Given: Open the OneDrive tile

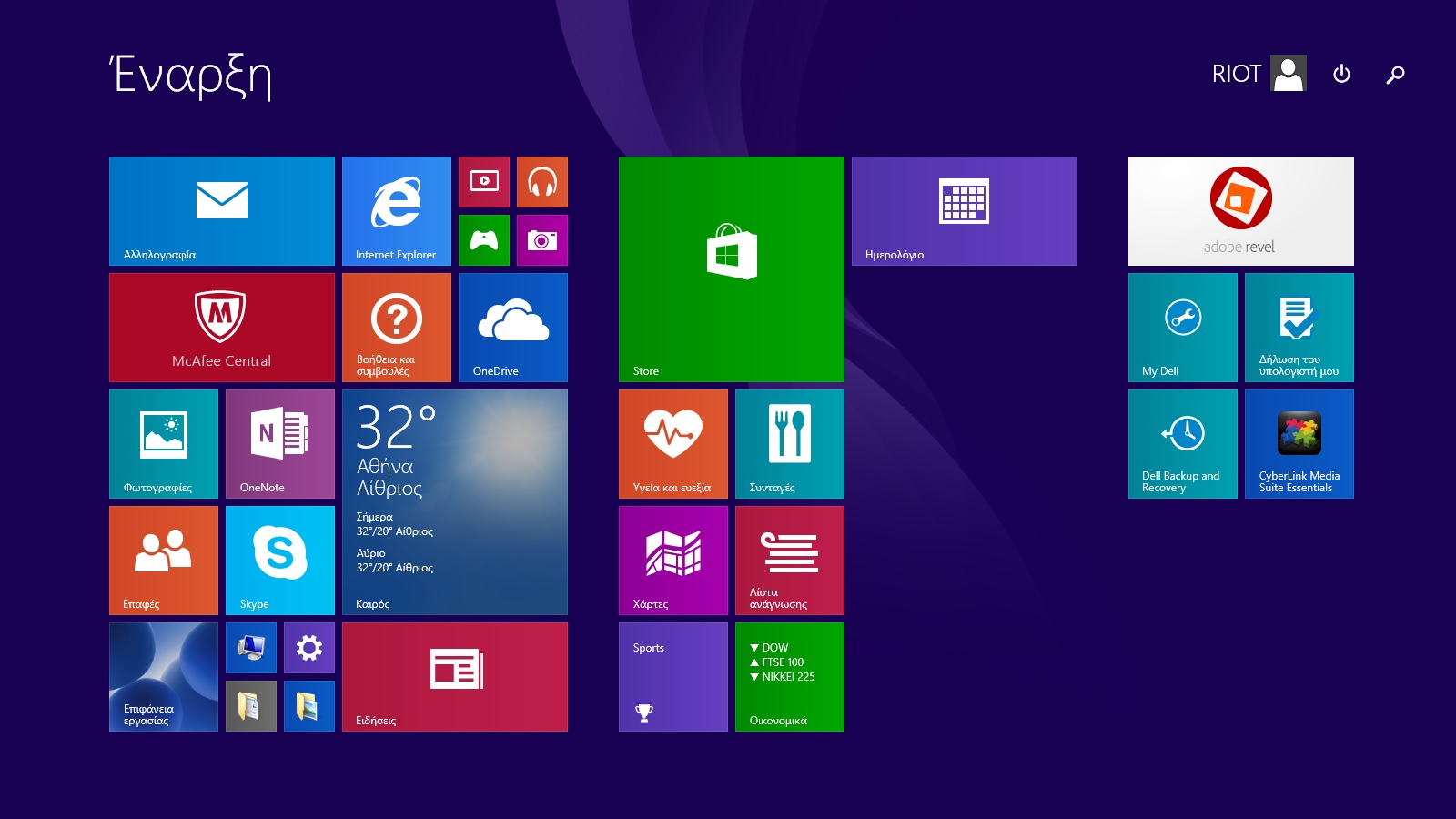Looking at the screenshot, I should pyautogui.click(x=513, y=328).
